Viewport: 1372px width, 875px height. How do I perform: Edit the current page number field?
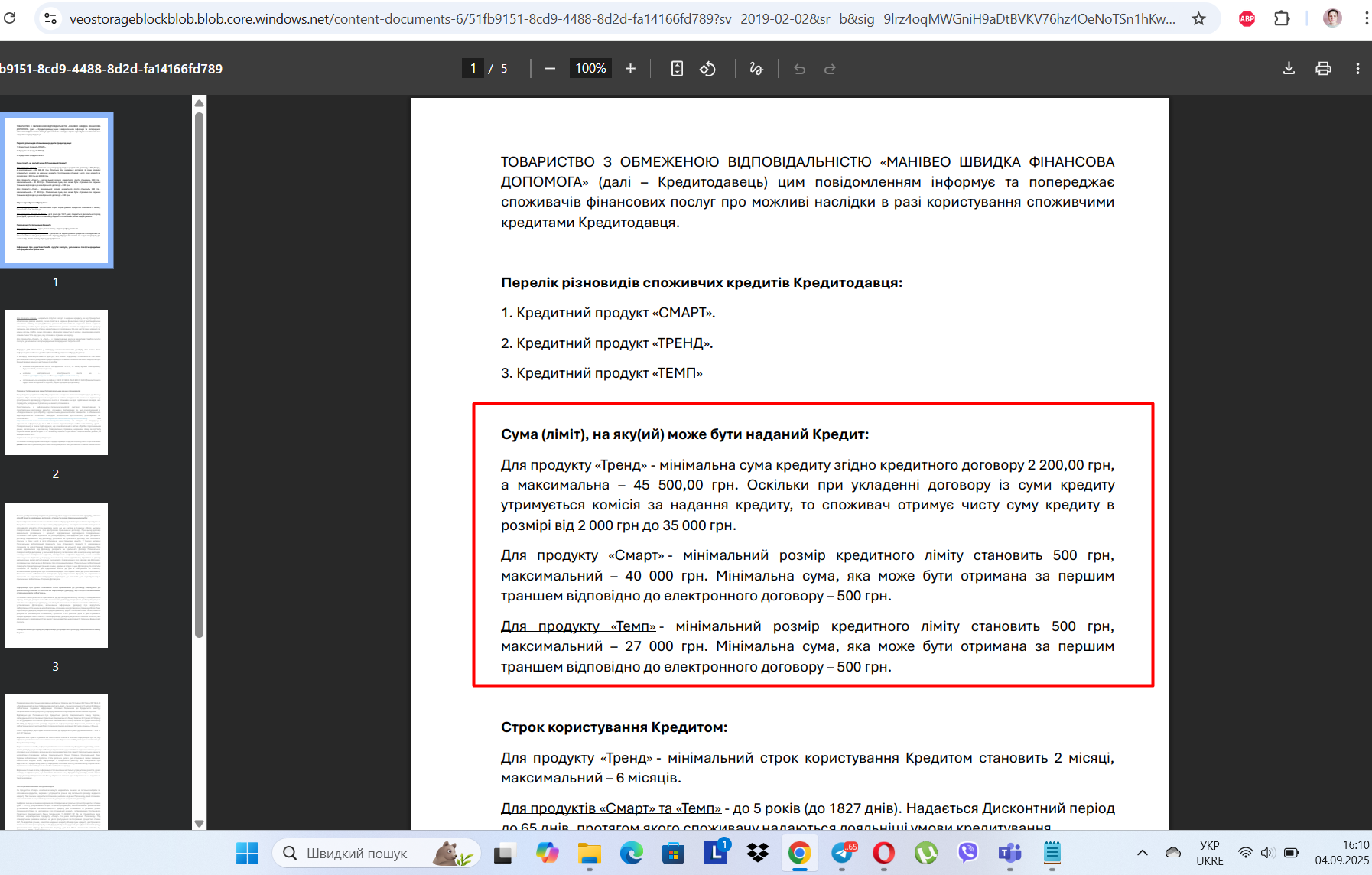point(473,69)
